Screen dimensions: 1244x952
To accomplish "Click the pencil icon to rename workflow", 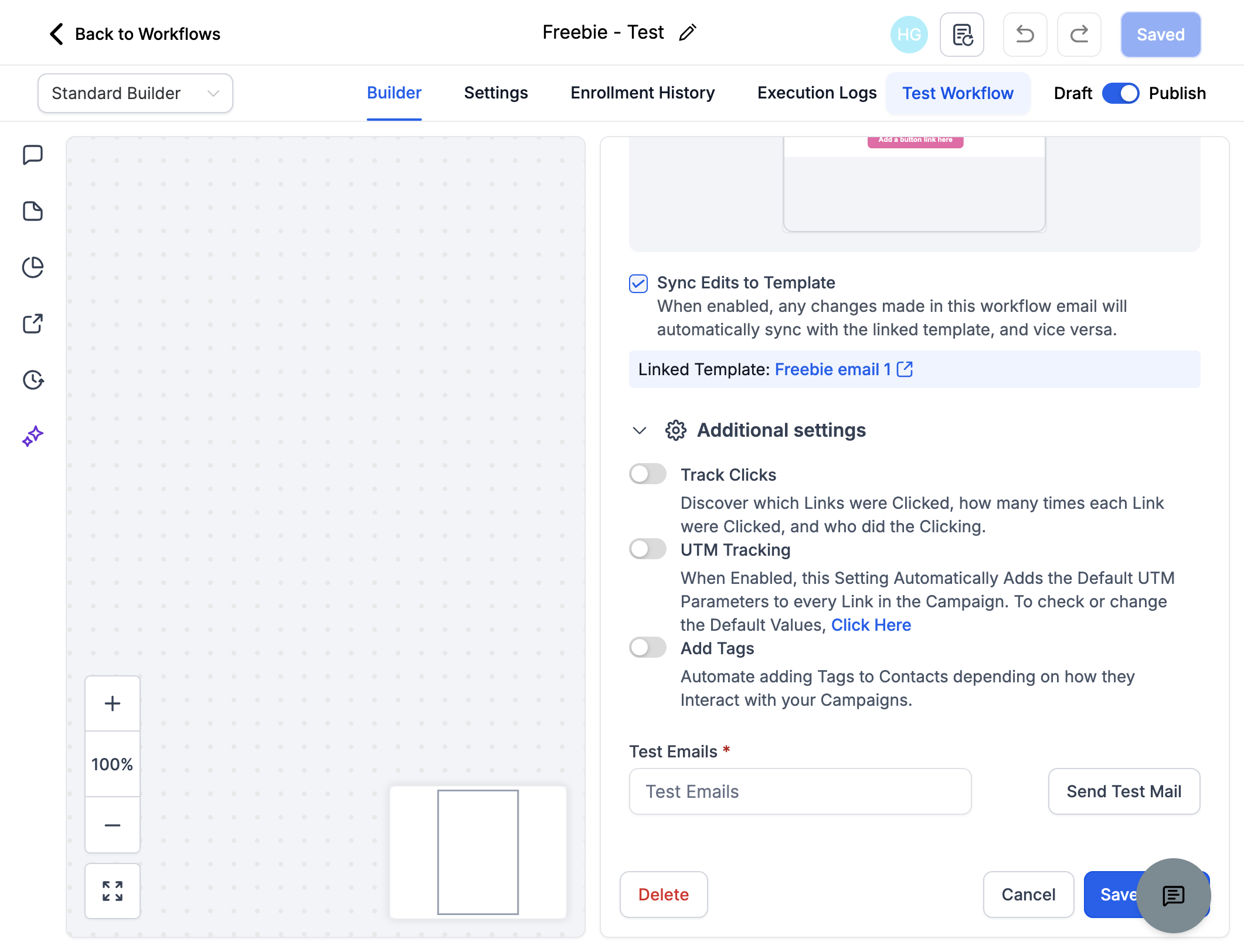I will (688, 33).
